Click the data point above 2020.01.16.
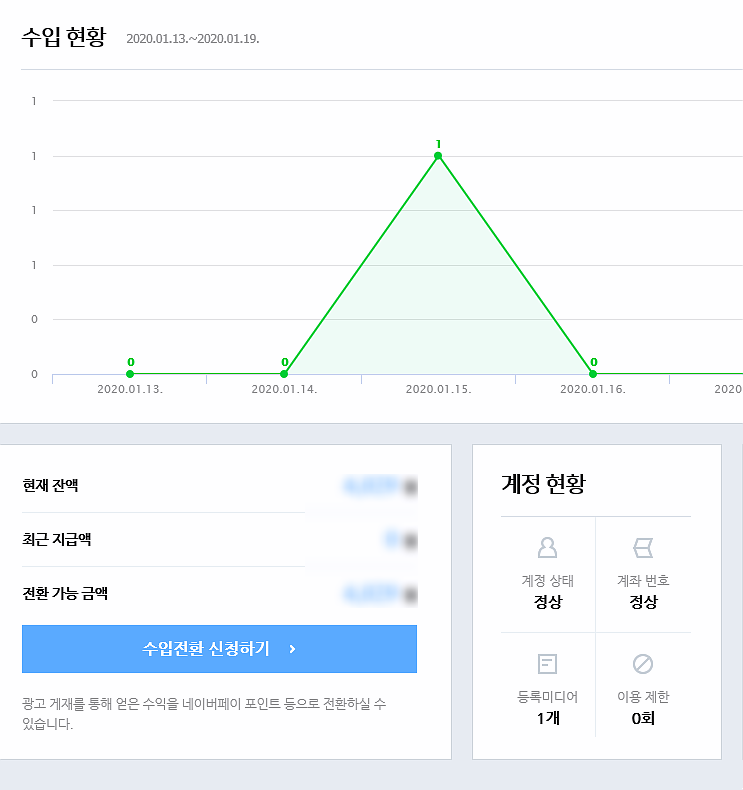This screenshot has width=743, height=790. tap(593, 374)
